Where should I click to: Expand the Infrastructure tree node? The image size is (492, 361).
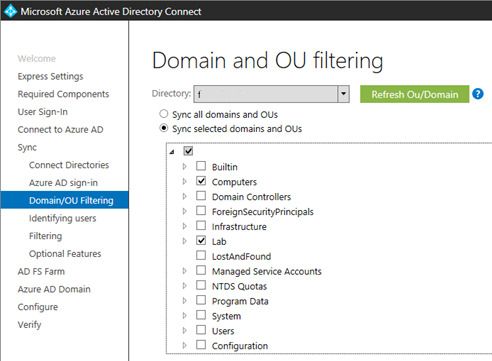(184, 226)
